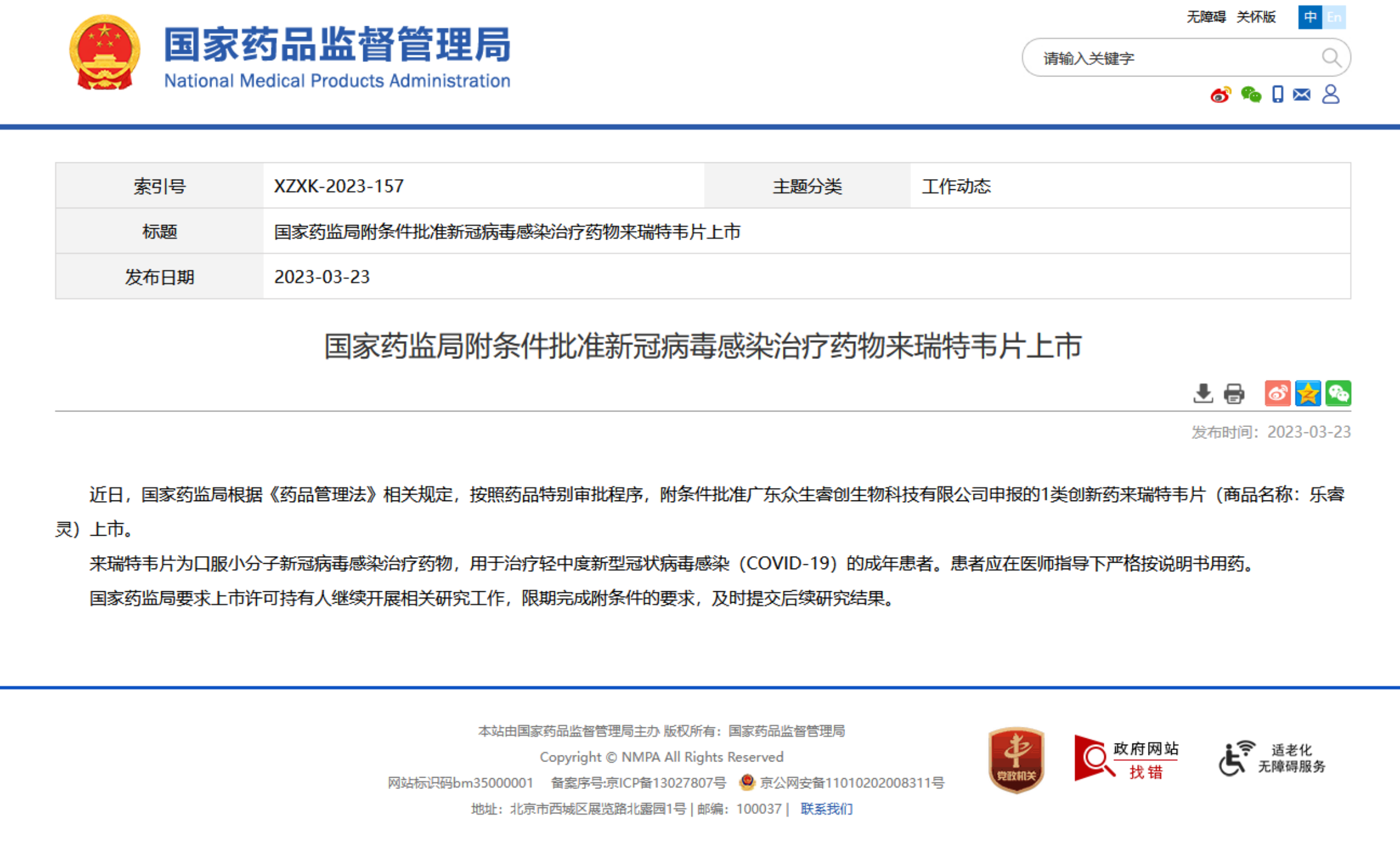Click the paragraph starting with 国家药监局要求
The width and height of the screenshot is (1400, 860).
[492, 598]
